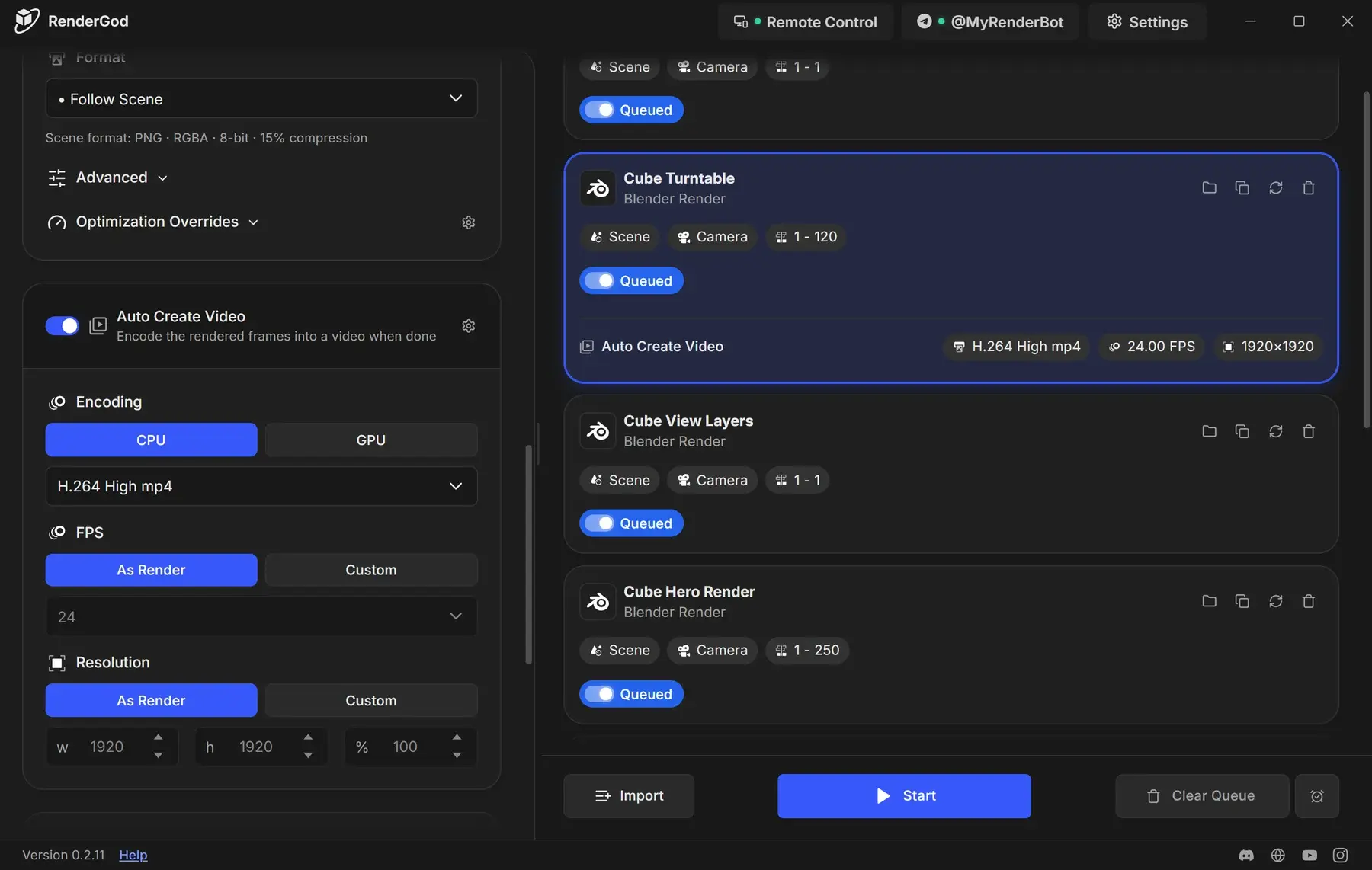Click the Import button
The height and width of the screenshot is (870, 1372).
pyautogui.click(x=629, y=796)
